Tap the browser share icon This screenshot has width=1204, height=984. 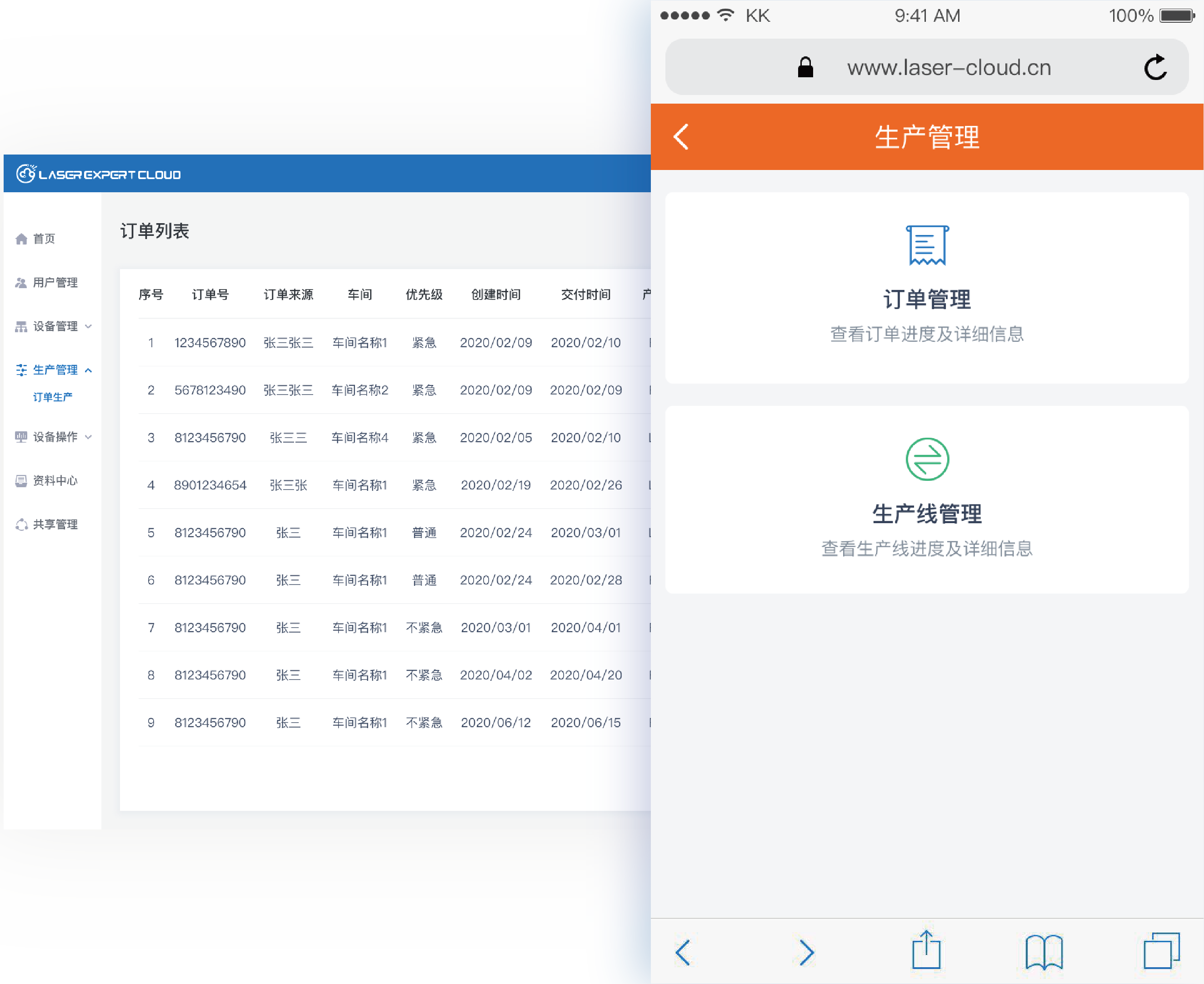click(x=926, y=950)
